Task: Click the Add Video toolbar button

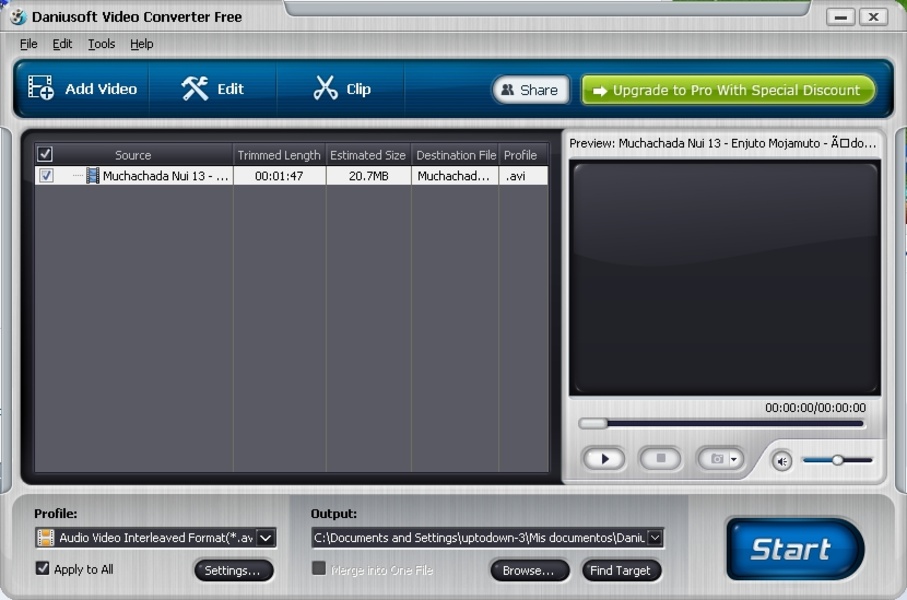Action: pyautogui.click(x=83, y=89)
